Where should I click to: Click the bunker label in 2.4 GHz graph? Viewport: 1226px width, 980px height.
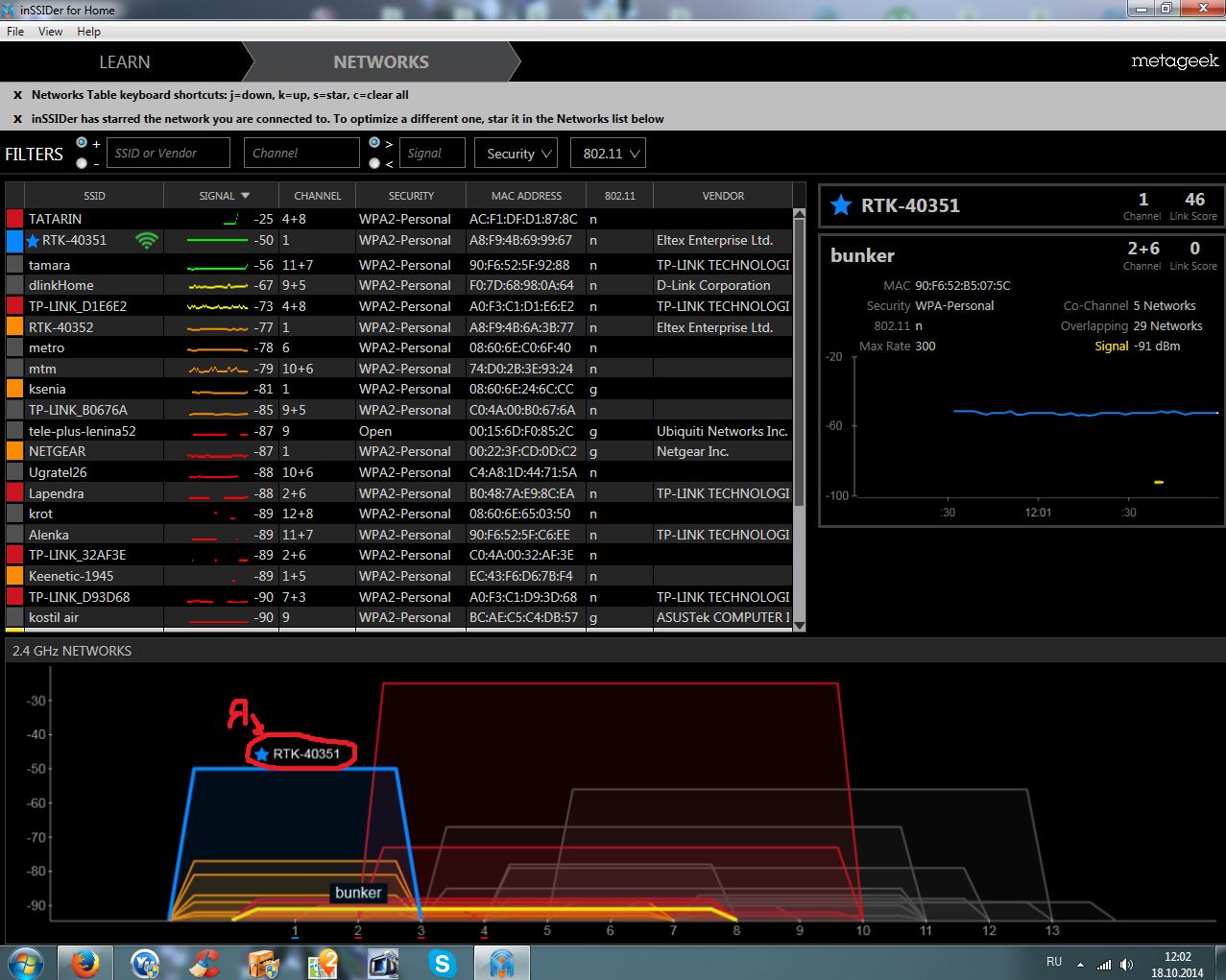(x=358, y=893)
